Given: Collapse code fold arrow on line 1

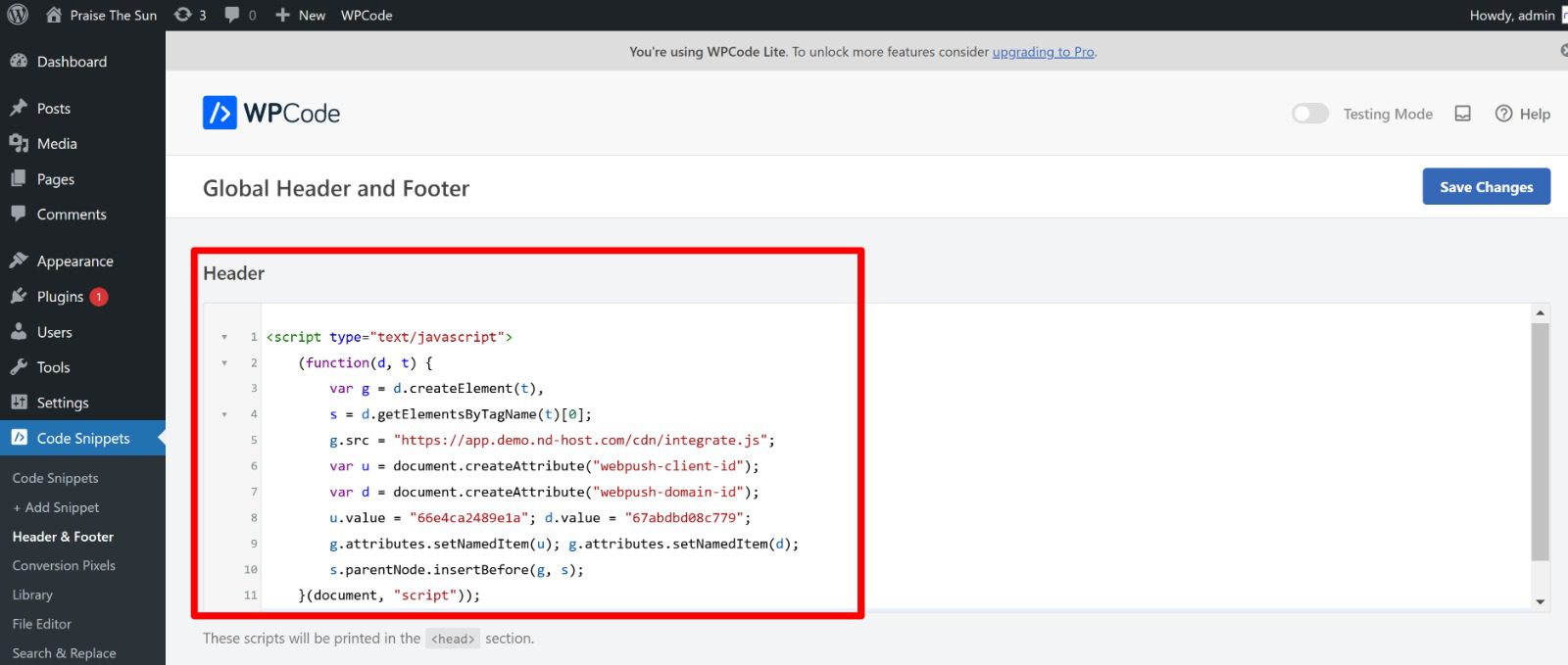Looking at the screenshot, I should point(224,337).
